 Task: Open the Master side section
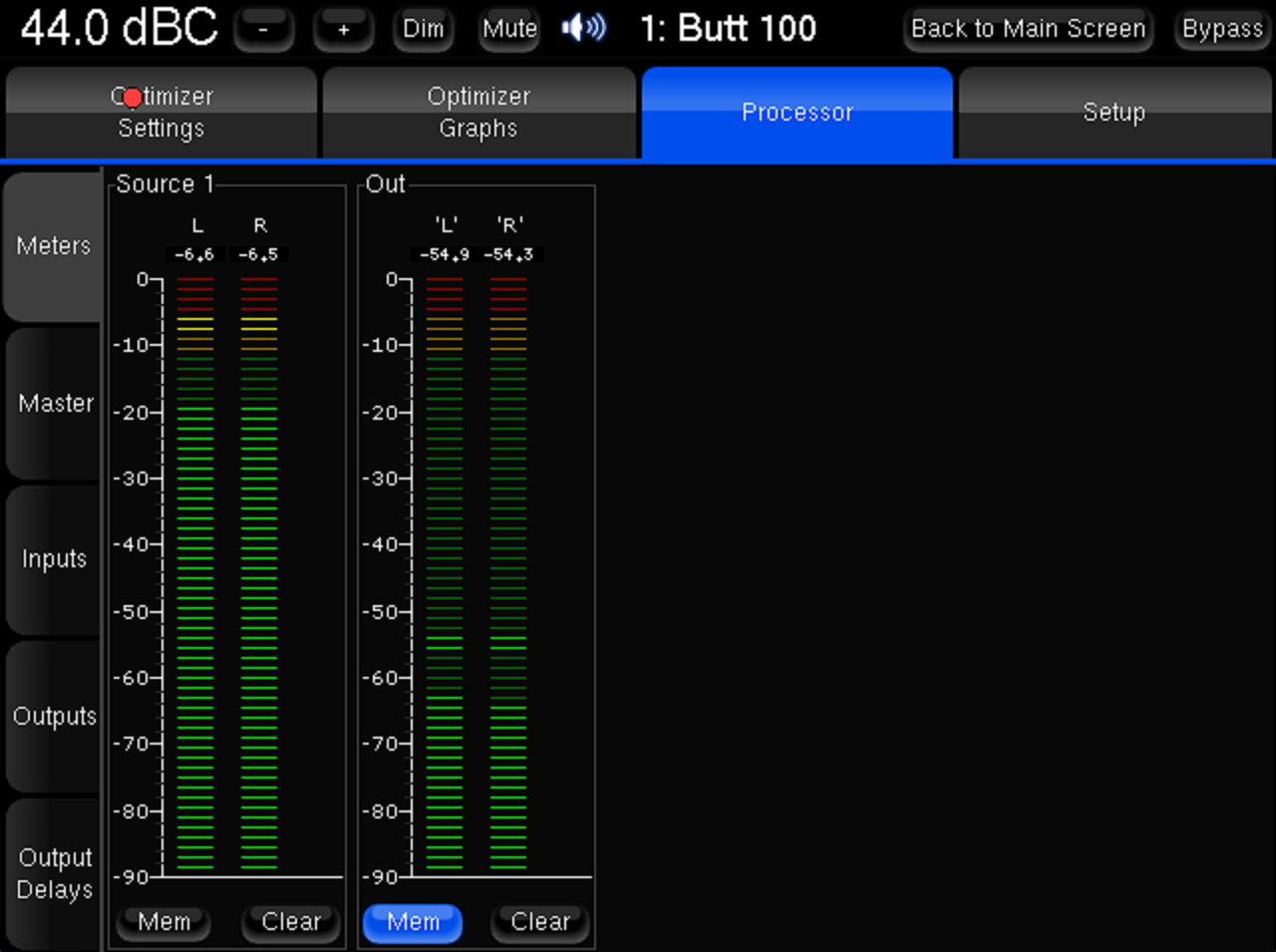[55, 404]
